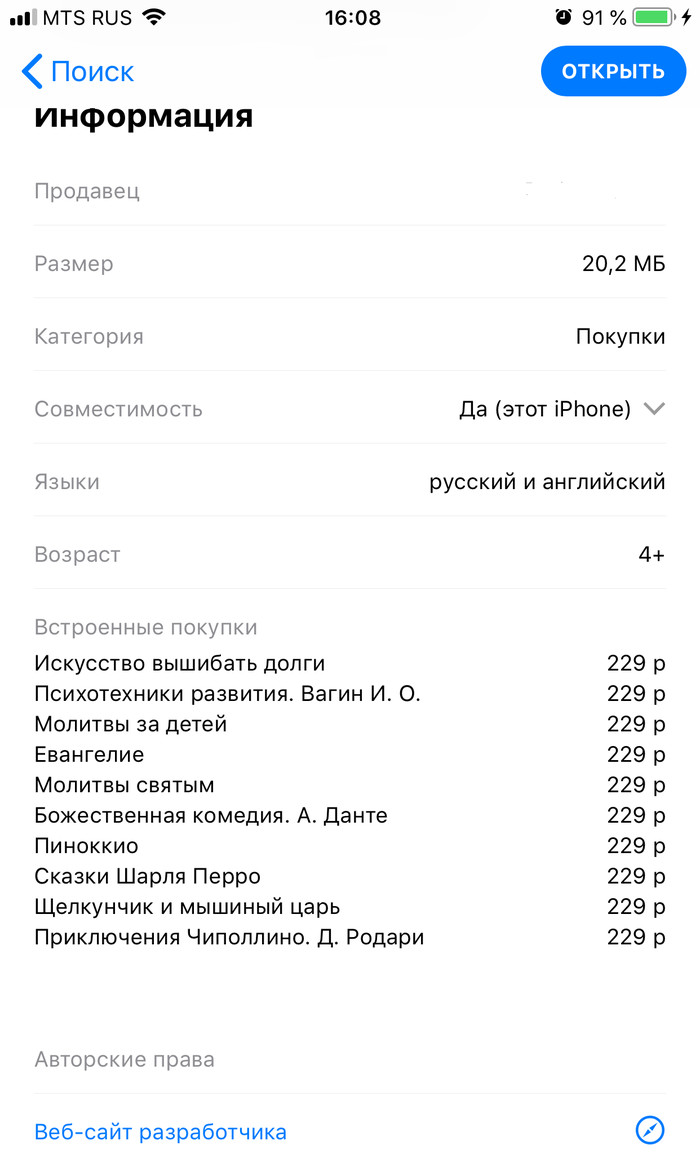Tap the cellular signal bars icon

[x=22, y=18]
